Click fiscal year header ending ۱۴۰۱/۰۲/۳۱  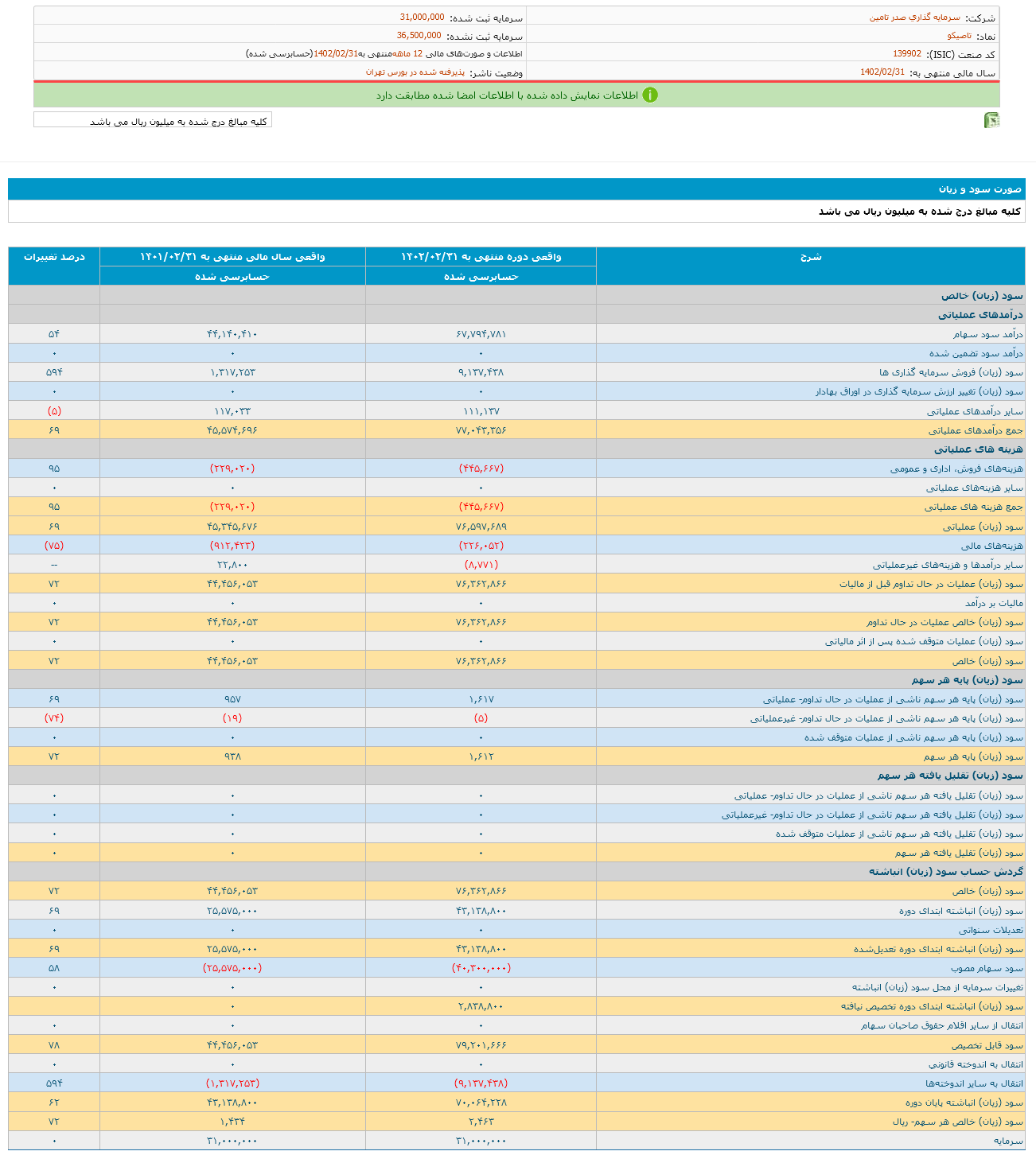pos(232,256)
